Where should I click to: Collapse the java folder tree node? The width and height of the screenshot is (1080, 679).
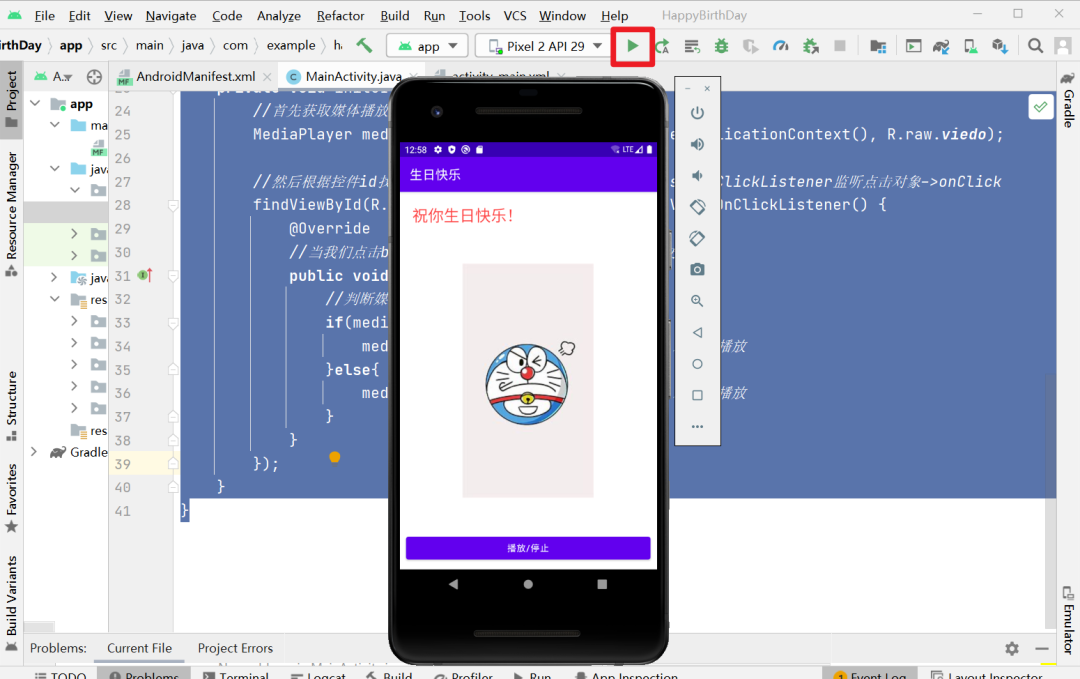click(54, 168)
